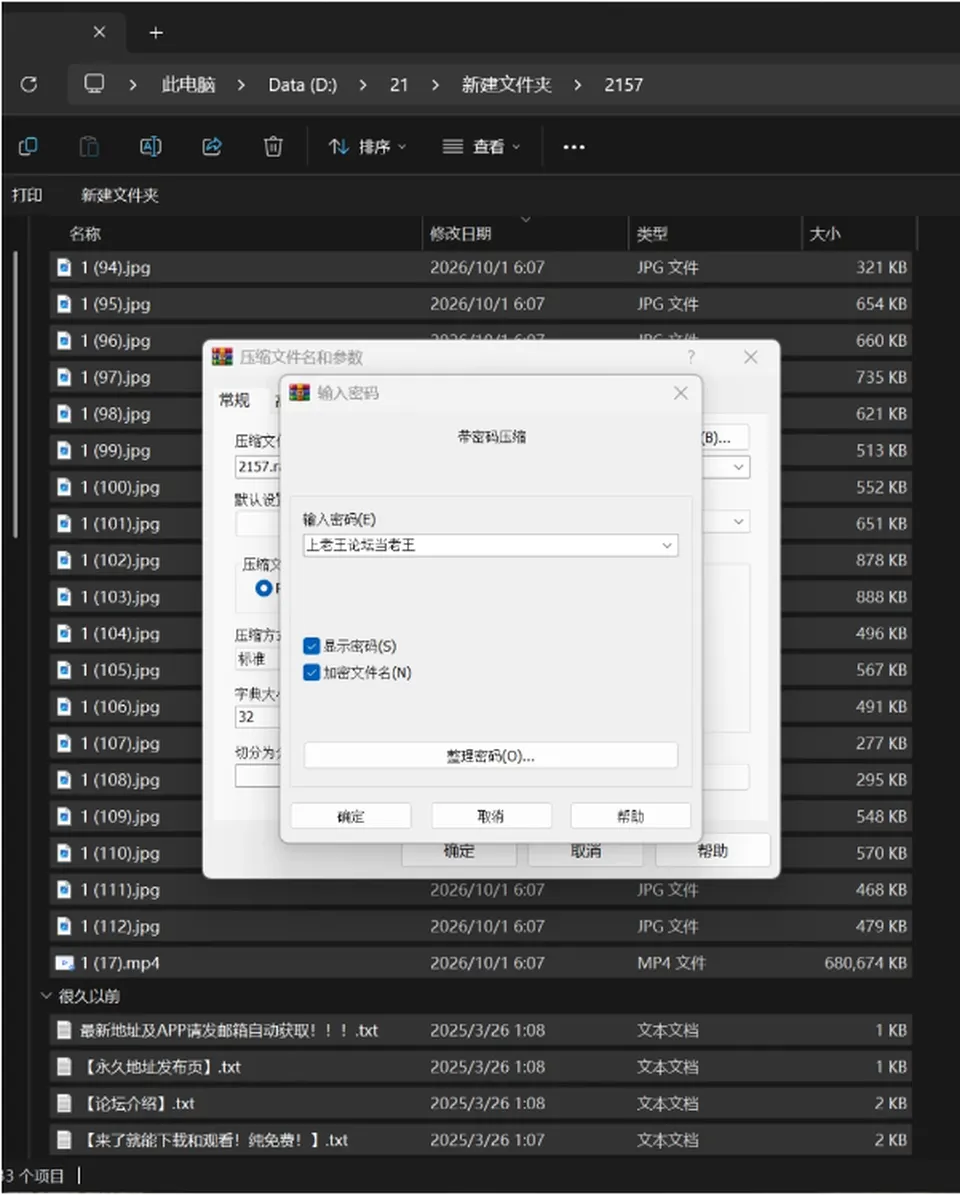Click the computer icon in the address bar
The image size is (960, 1195).
pyautogui.click(x=94, y=83)
